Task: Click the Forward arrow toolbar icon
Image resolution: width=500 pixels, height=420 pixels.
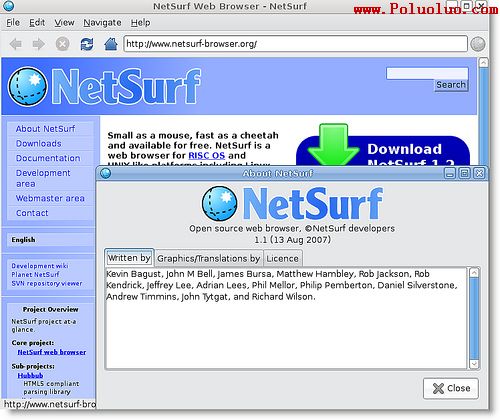Action: pyautogui.click(x=38, y=44)
